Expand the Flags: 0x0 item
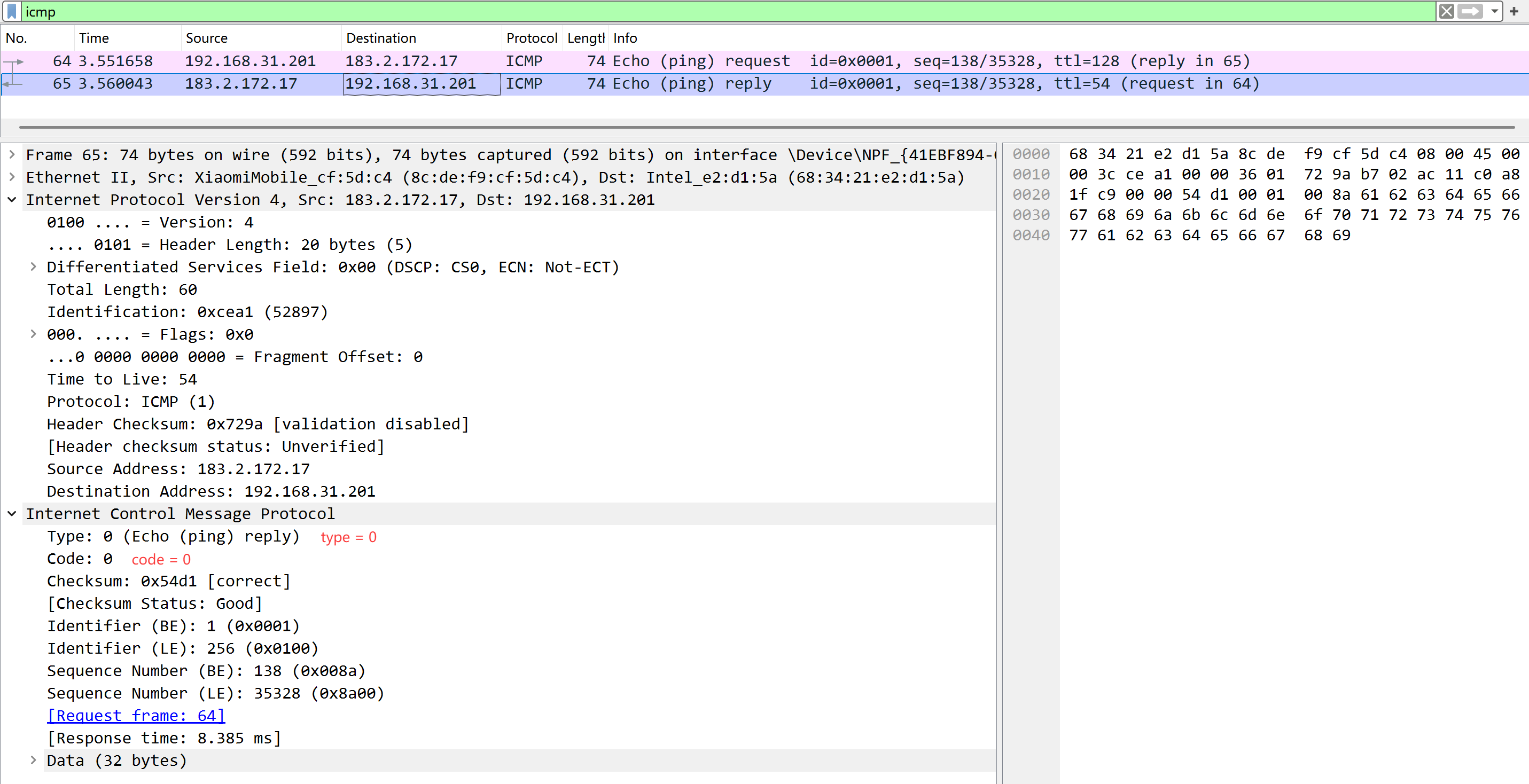 pos(33,334)
